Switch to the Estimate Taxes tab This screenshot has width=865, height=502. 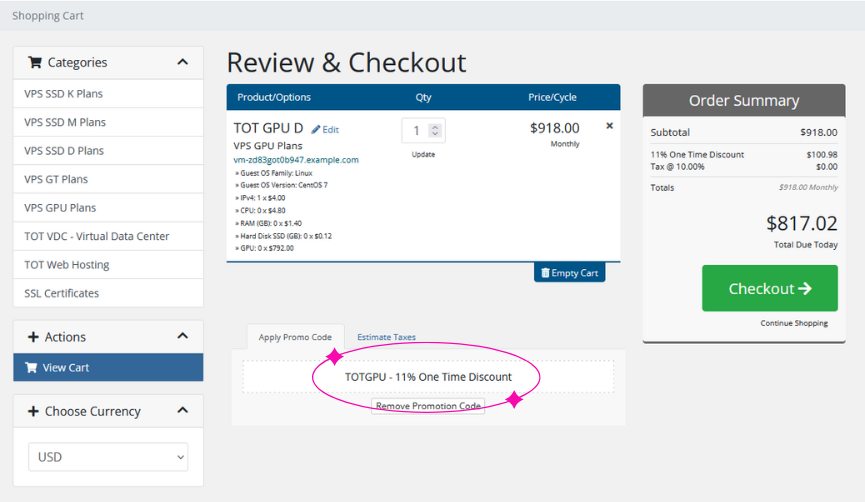pos(386,337)
